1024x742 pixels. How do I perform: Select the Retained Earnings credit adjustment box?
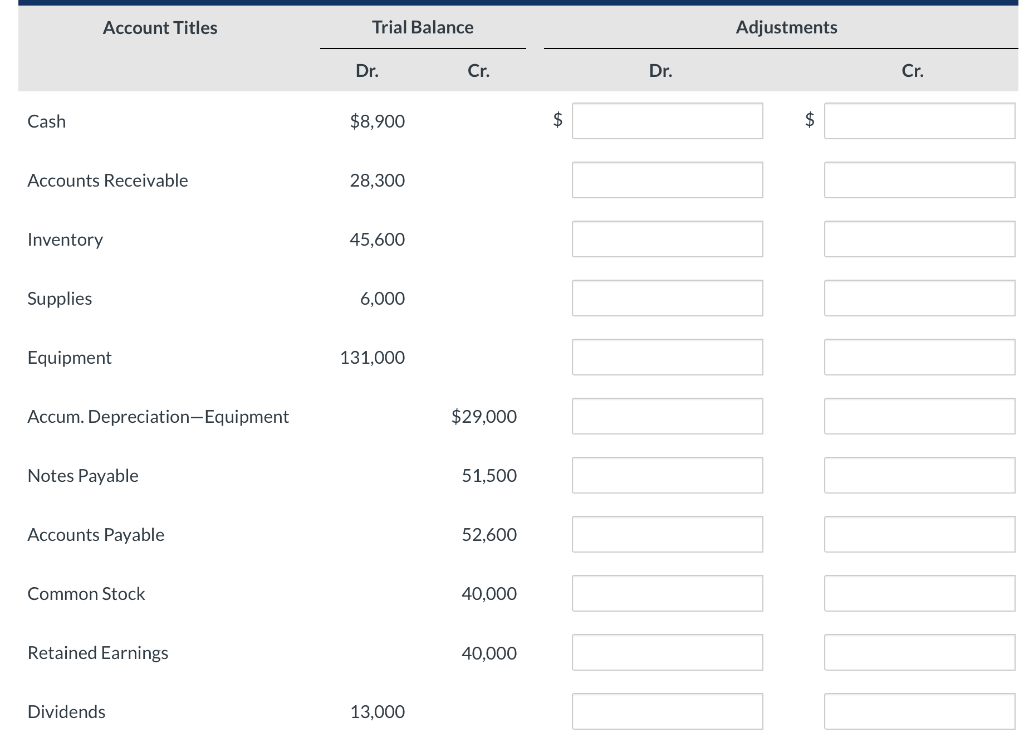pyautogui.click(x=919, y=651)
